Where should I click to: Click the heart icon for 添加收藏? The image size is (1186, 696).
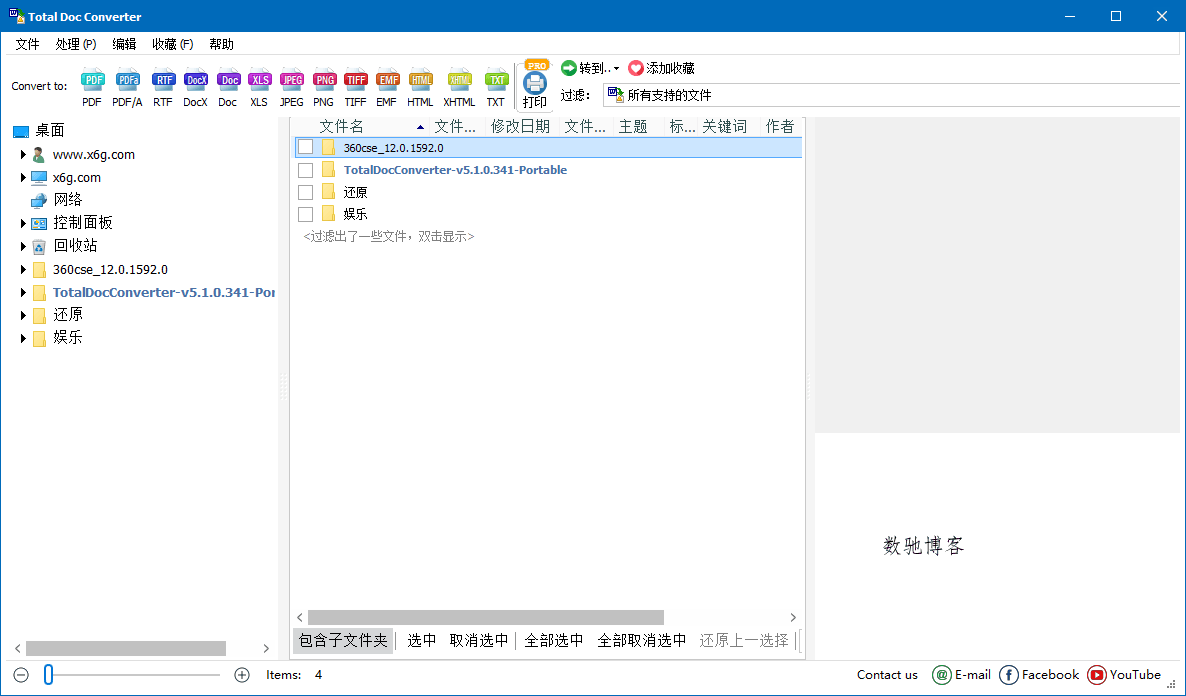coord(635,68)
